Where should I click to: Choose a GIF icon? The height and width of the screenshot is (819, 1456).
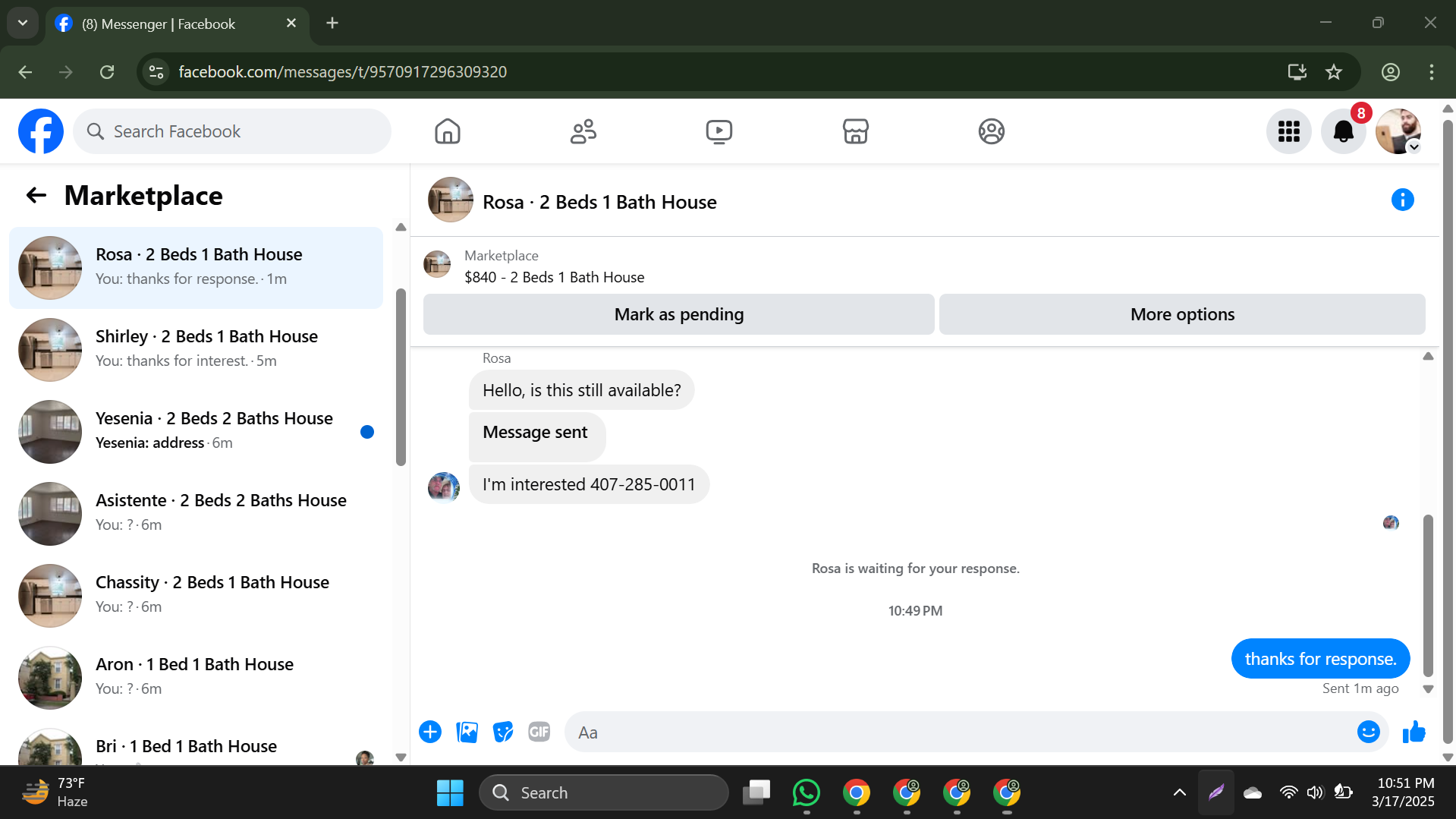click(x=539, y=732)
